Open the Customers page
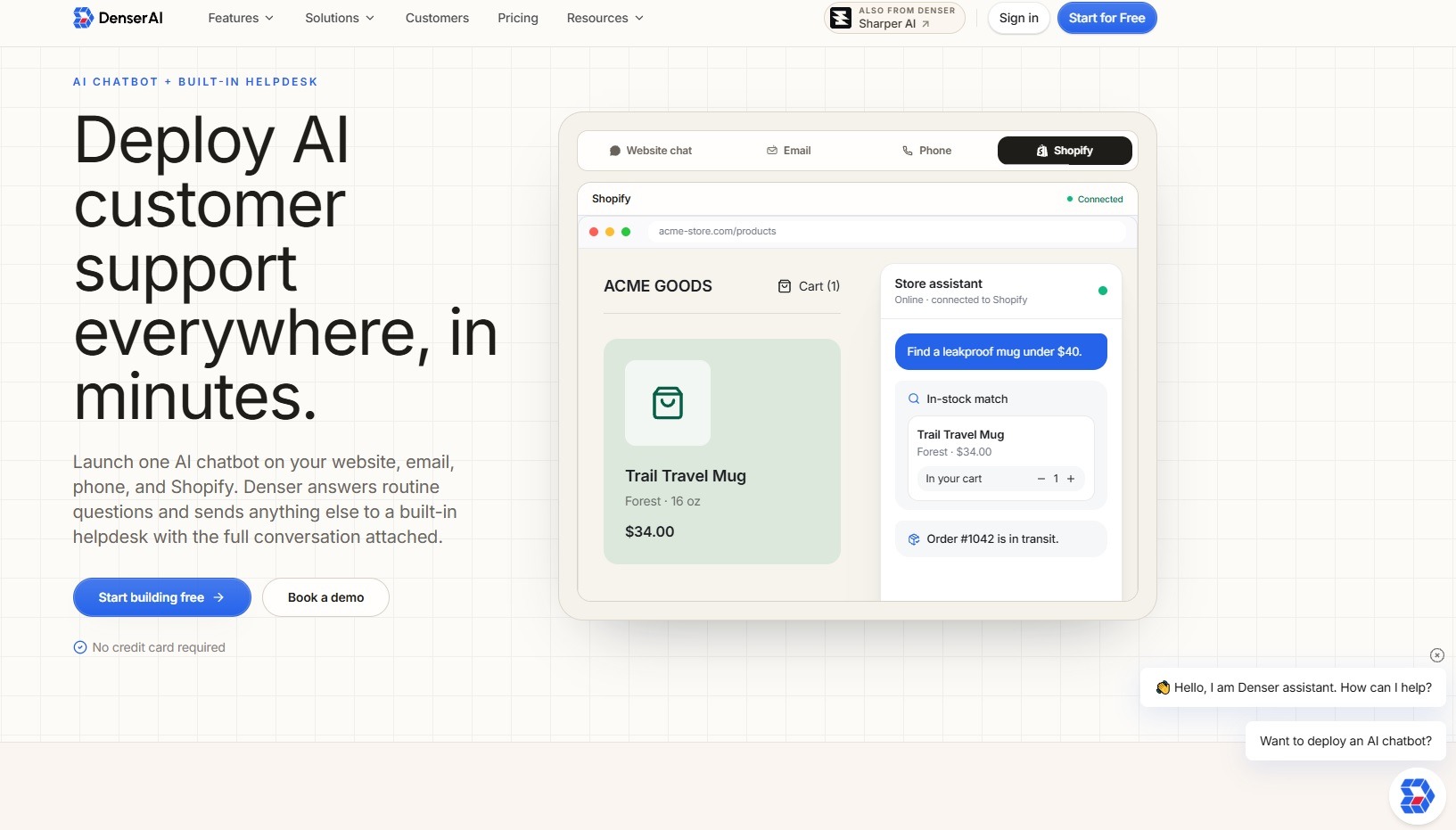The width and height of the screenshot is (1456, 830). [437, 18]
